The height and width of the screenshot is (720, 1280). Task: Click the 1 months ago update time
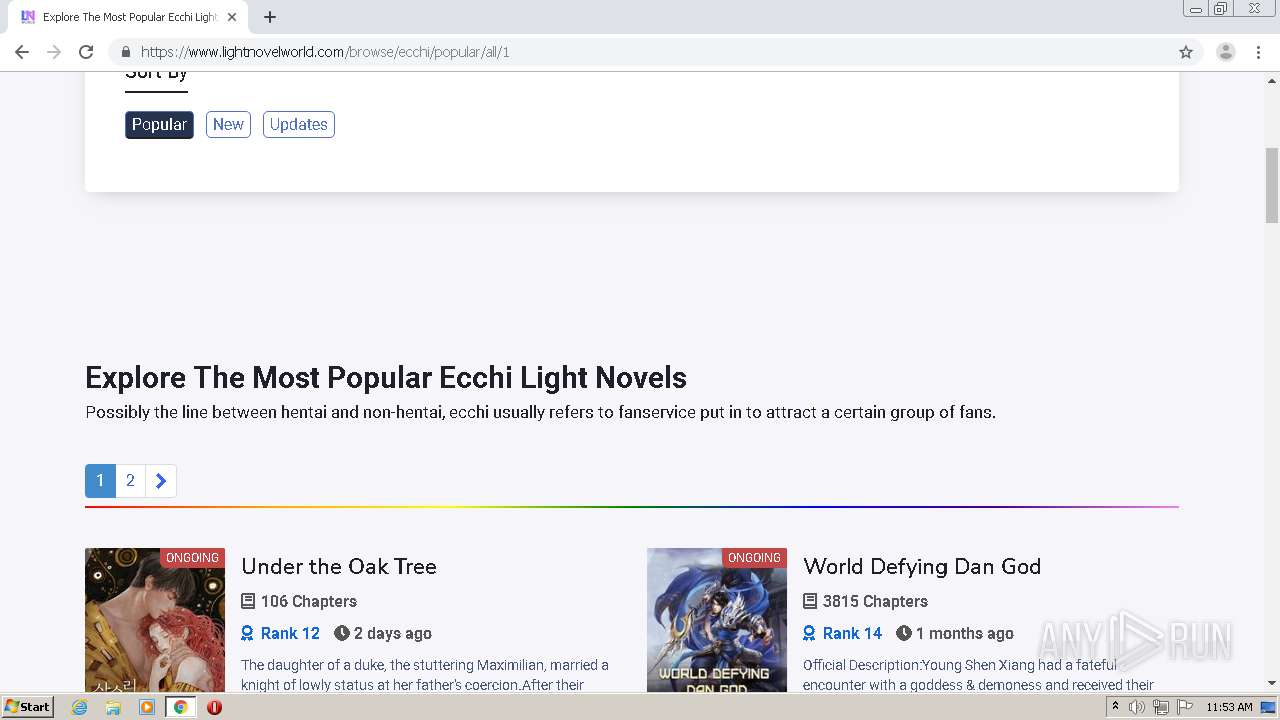[x=965, y=633]
